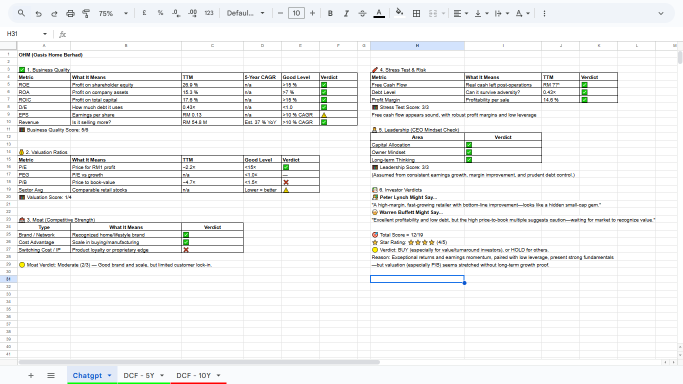
Task: Select the 'Business Quality Score: 5/6' cell
Action: pos(44,130)
